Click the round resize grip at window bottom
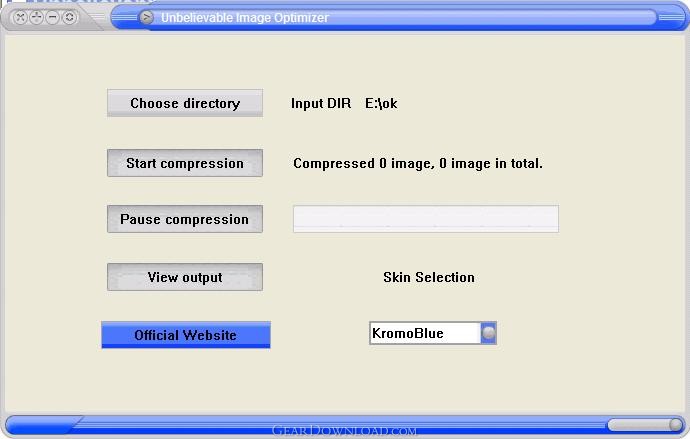The image size is (690, 439). (x=675, y=424)
